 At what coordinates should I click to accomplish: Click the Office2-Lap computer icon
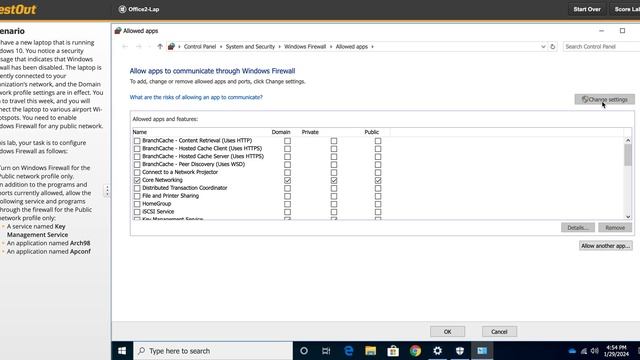coord(122,9)
